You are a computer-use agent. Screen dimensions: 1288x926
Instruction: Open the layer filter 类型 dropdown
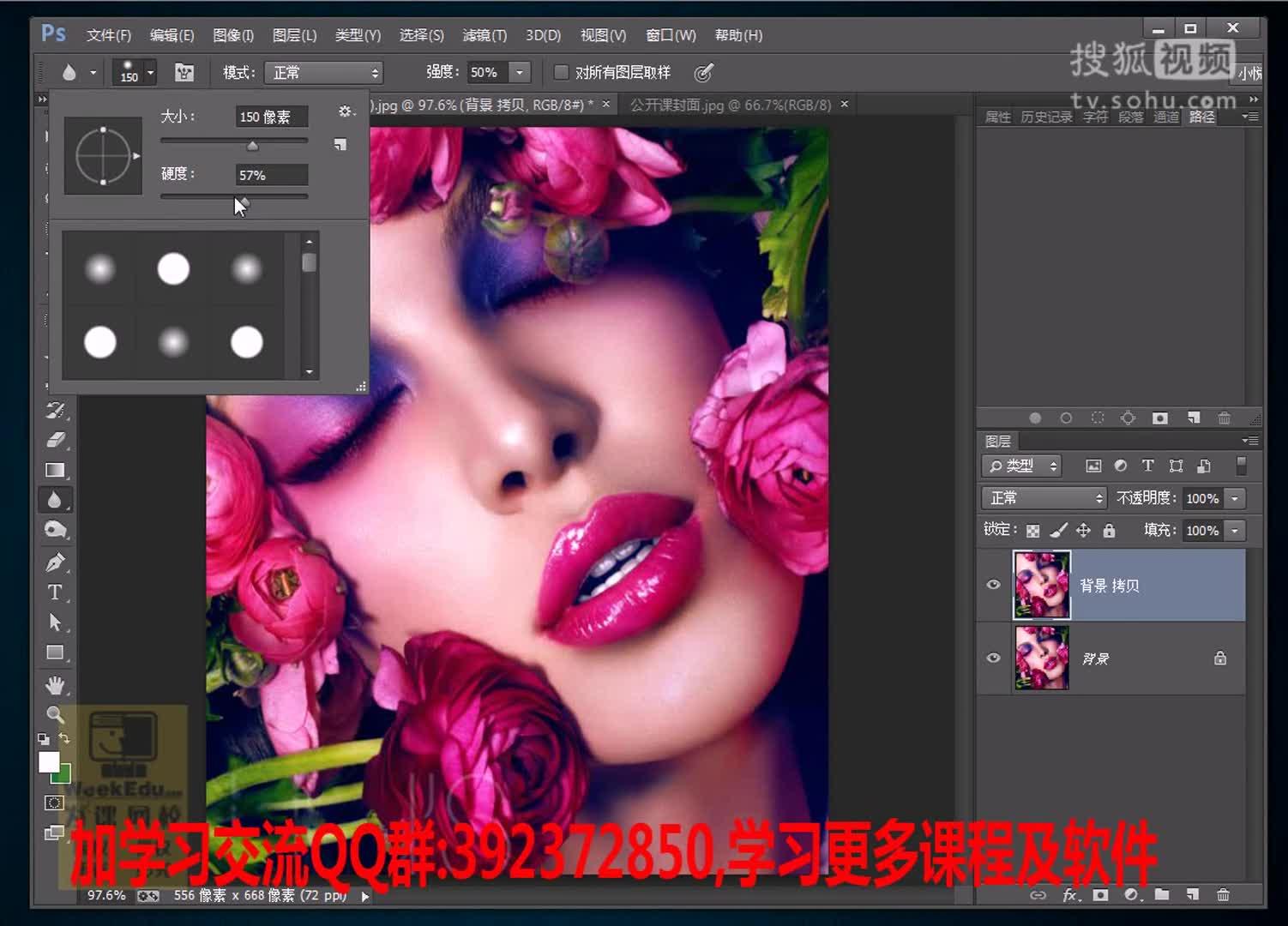click(1021, 466)
